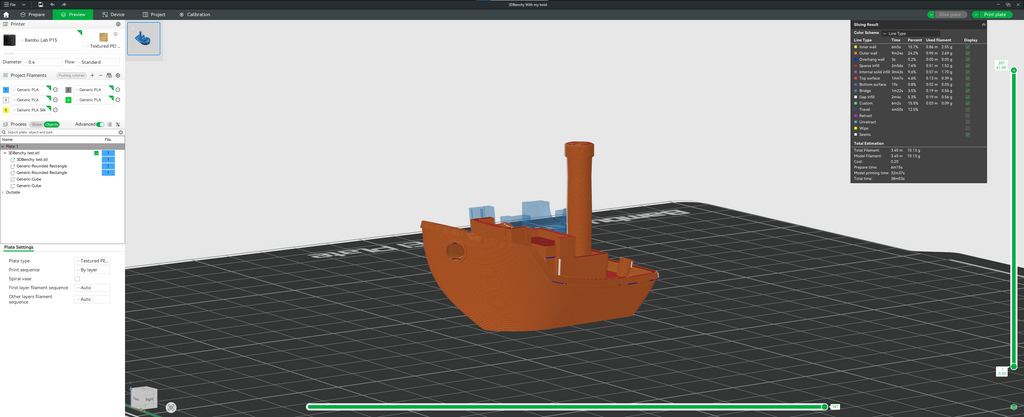Open process compare presets icon
The image size is (1024, 417).
tap(118, 124)
